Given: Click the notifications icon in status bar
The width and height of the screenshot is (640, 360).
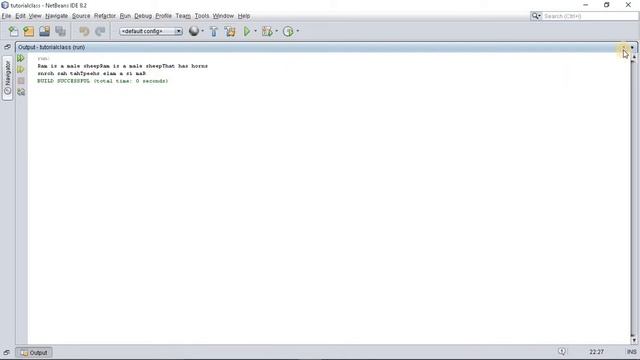Looking at the screenshot, I should [562, 351].
